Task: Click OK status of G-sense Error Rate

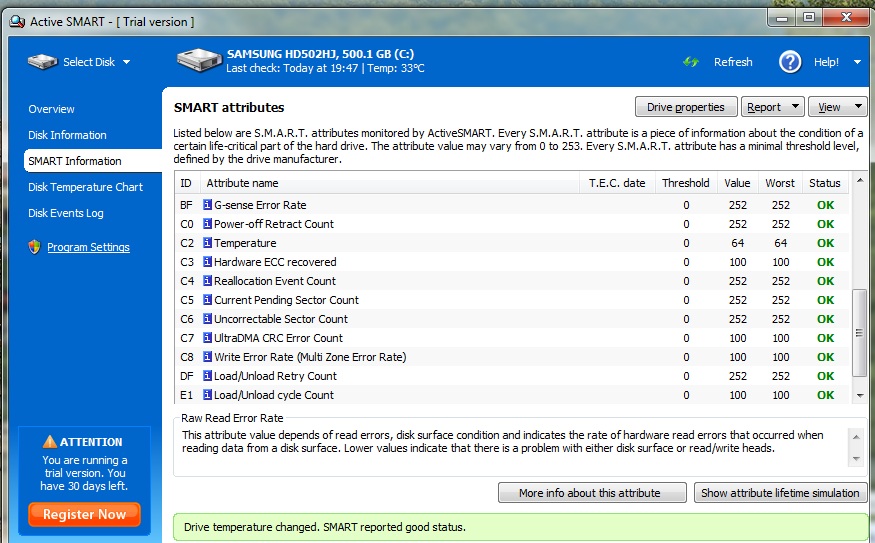Action: click(x=825, y=205)
